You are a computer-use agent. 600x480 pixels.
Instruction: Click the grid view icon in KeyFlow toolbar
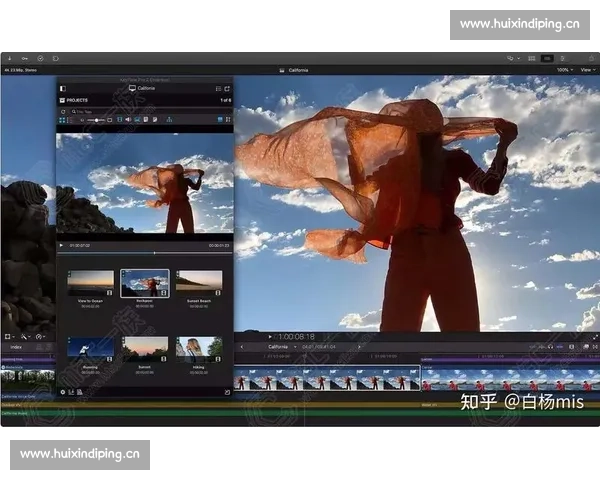coord(62,120)
